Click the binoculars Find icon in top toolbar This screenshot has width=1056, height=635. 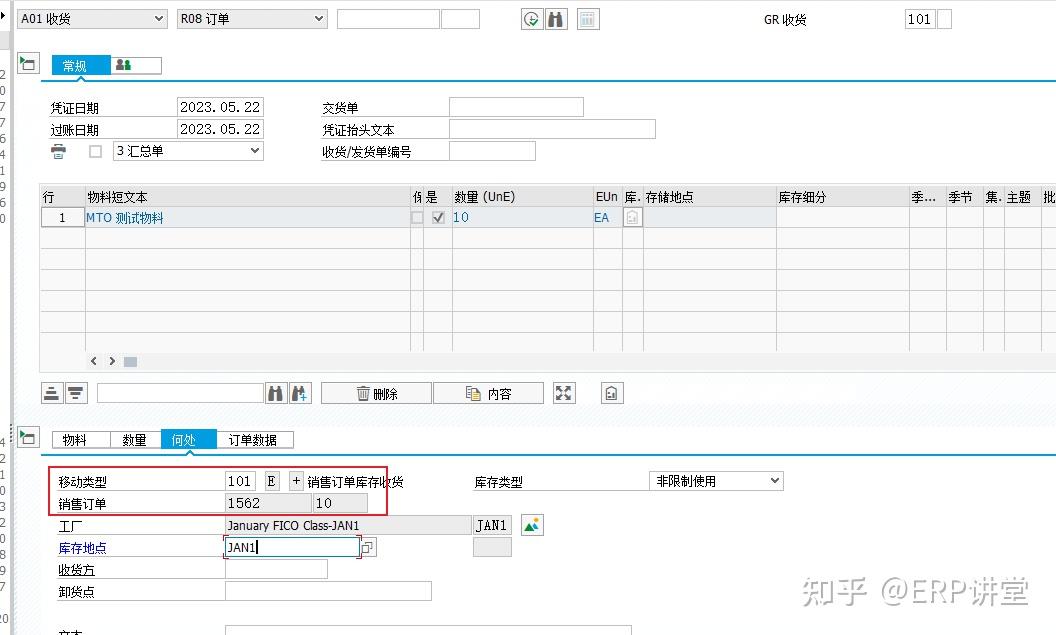555,18
